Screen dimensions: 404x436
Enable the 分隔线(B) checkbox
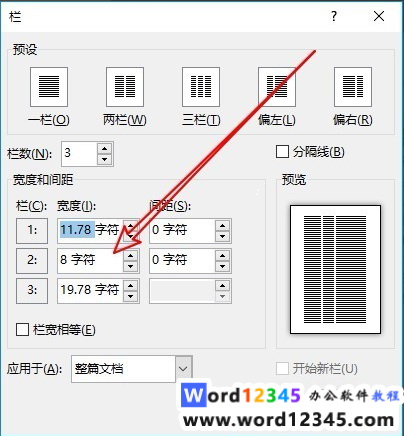point(282,152)
